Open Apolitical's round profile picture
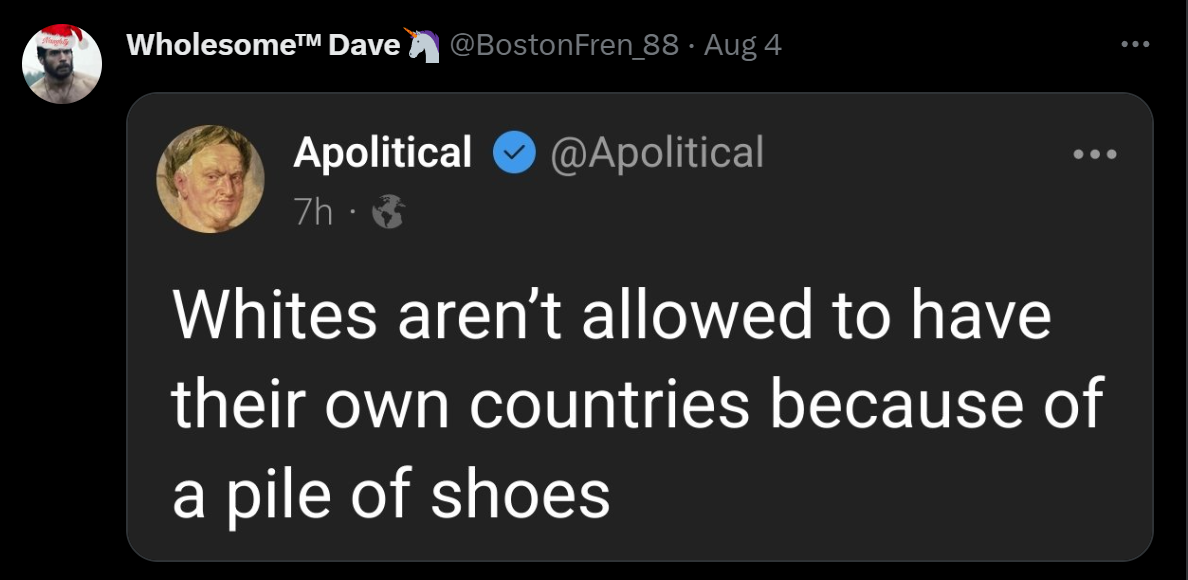Viewport: 1188px width, 580px height. (x=210, y=179)
